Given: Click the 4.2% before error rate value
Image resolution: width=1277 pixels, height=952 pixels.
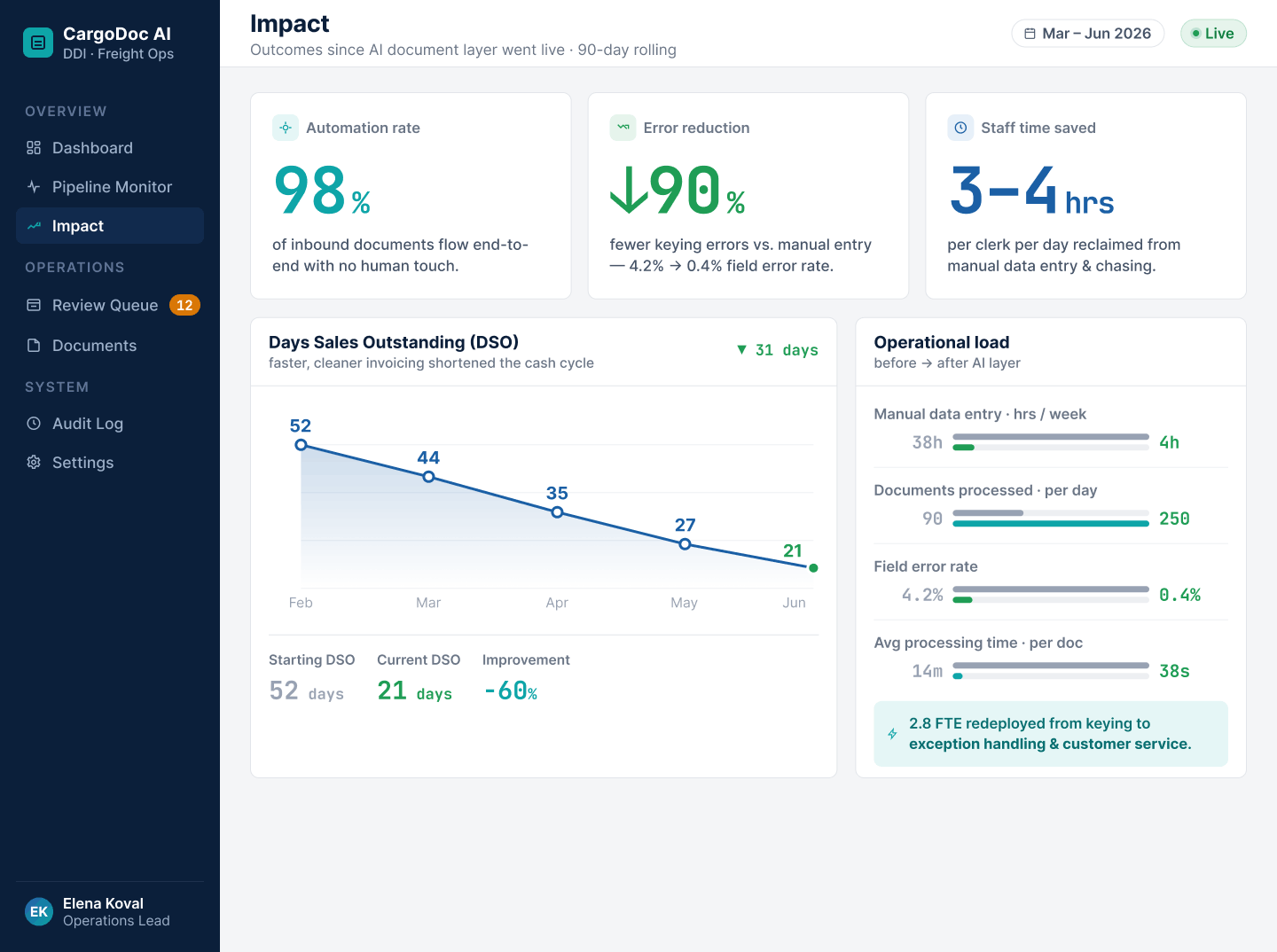Looking at the screenshot, I should pyautogui.click(x=921, y=595).
